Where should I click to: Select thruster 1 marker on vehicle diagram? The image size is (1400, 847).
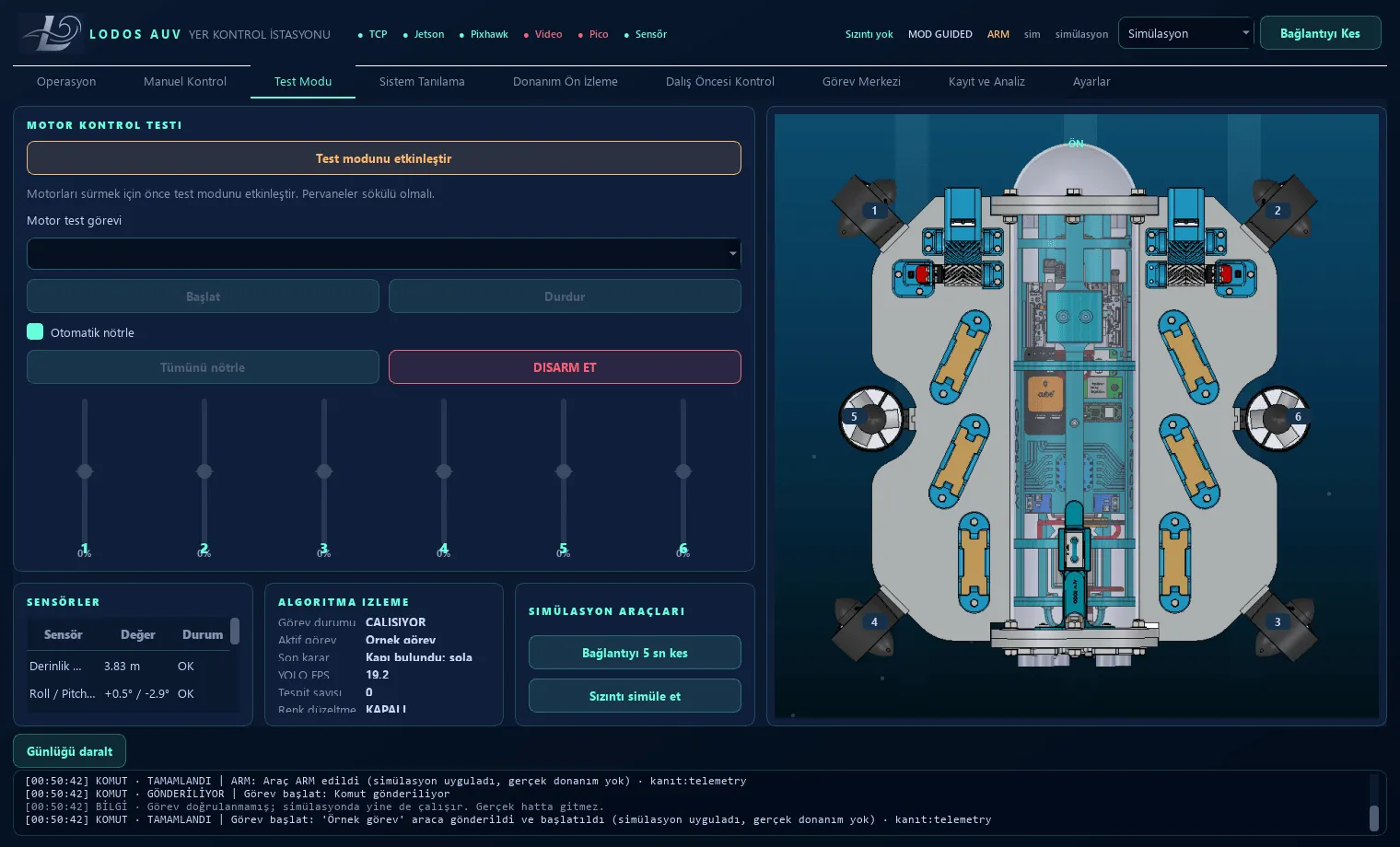pos(875,211)
